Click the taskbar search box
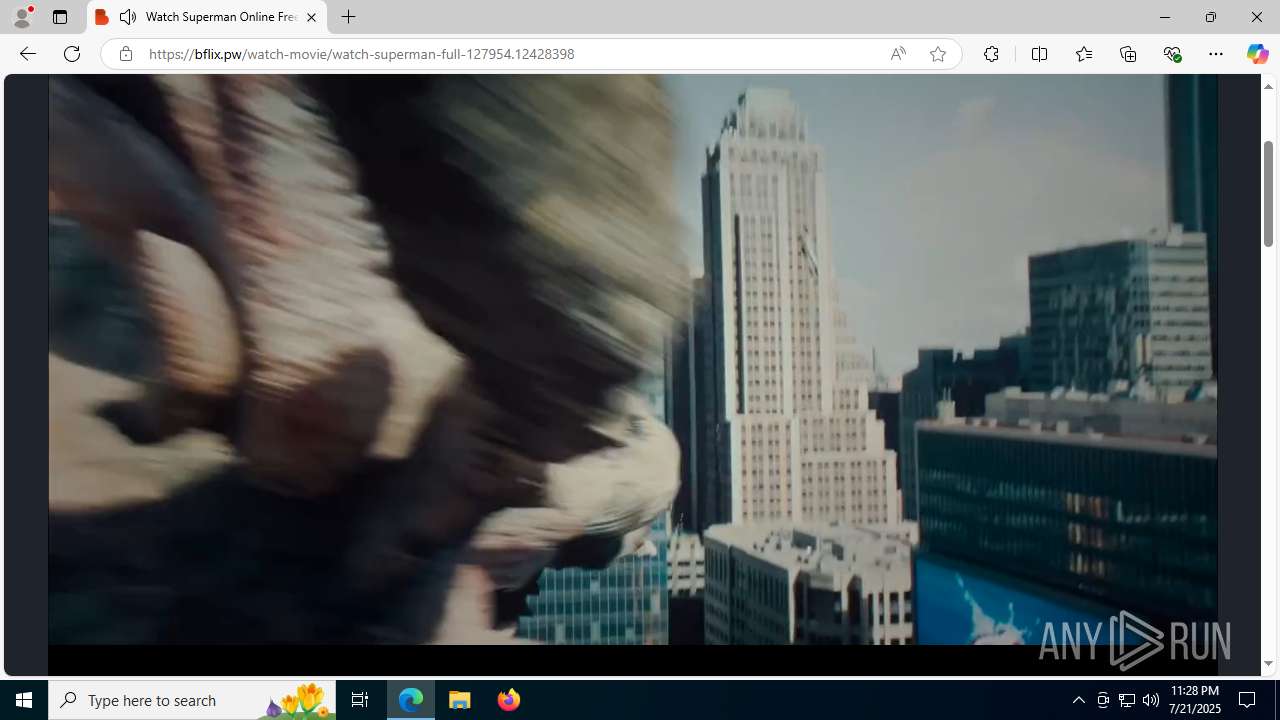The width and height of the screenshot is (1280, 720). [x=192, y=700]
